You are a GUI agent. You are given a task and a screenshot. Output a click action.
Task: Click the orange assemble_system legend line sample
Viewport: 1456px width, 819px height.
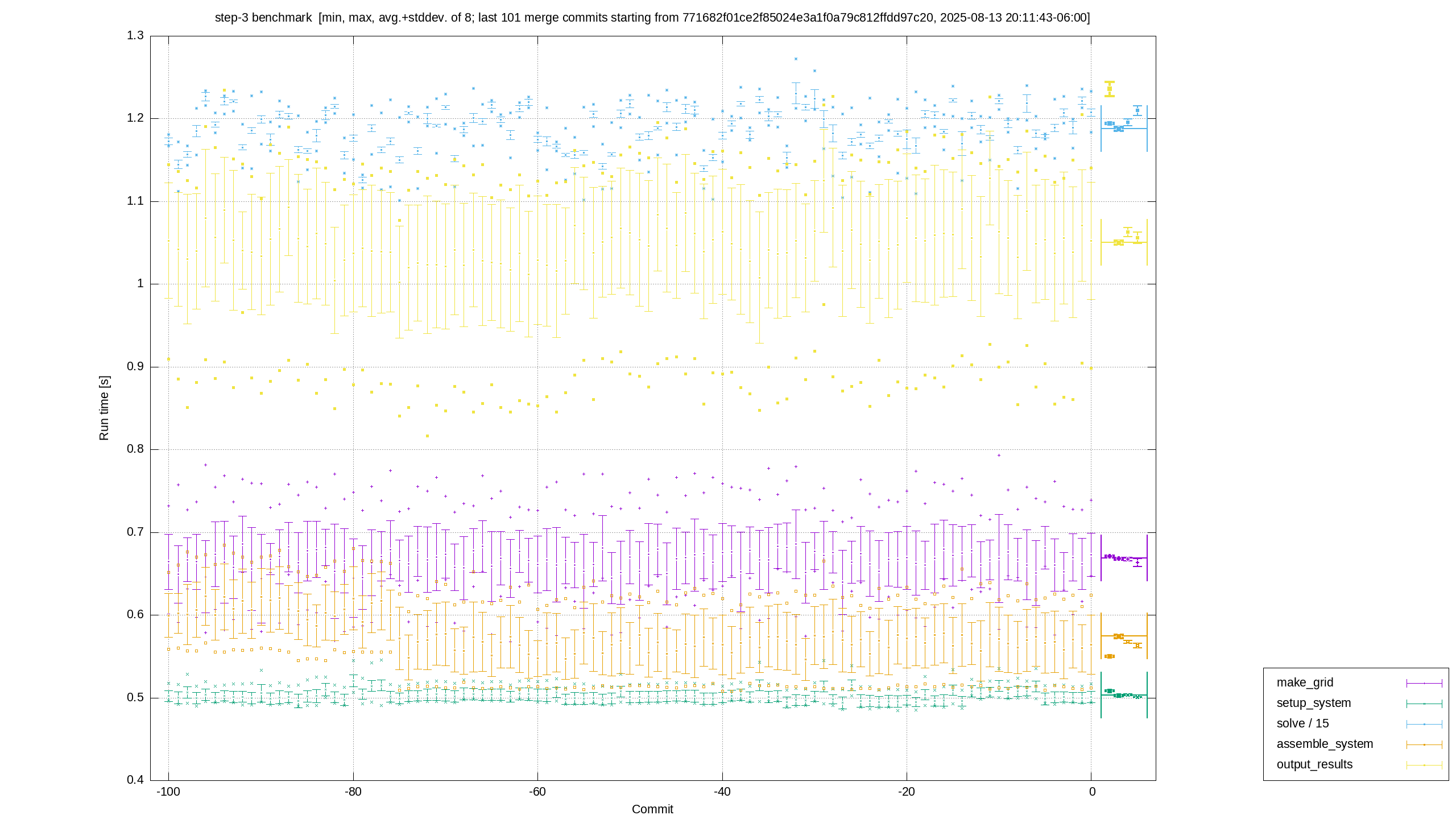(1424, 744)
